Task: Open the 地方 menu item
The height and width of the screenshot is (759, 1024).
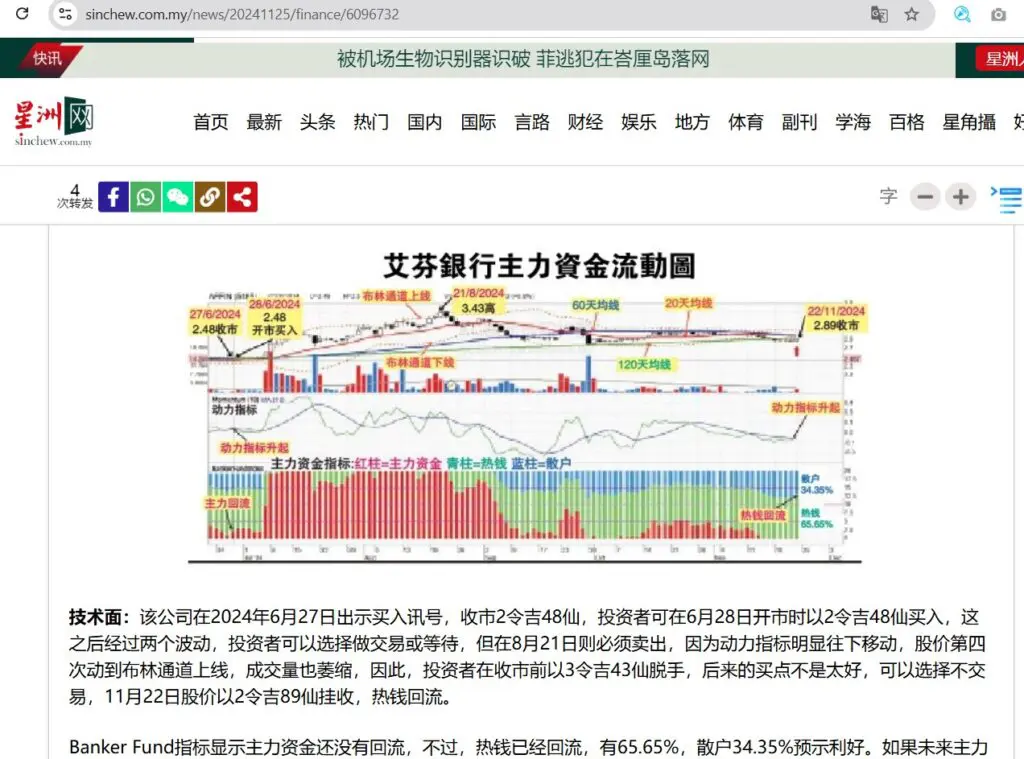Action: click(x=692, y=121)
